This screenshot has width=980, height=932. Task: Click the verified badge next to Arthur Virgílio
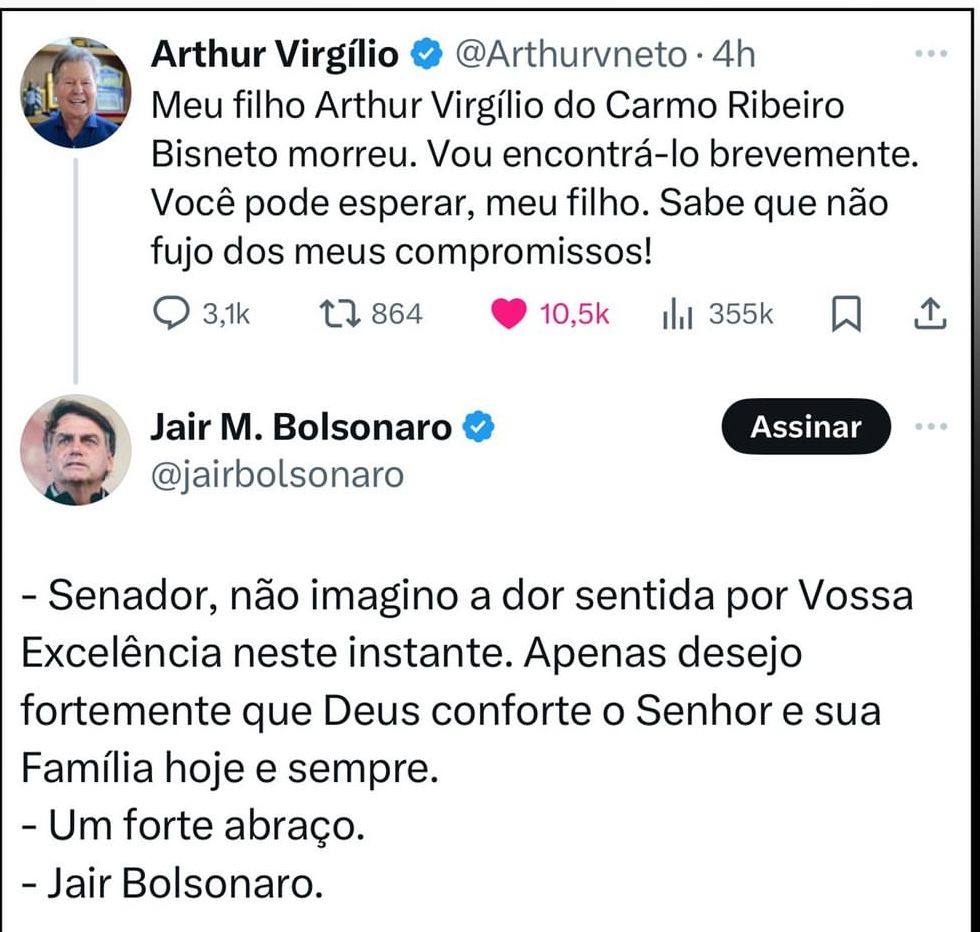[x=426, y=55]
